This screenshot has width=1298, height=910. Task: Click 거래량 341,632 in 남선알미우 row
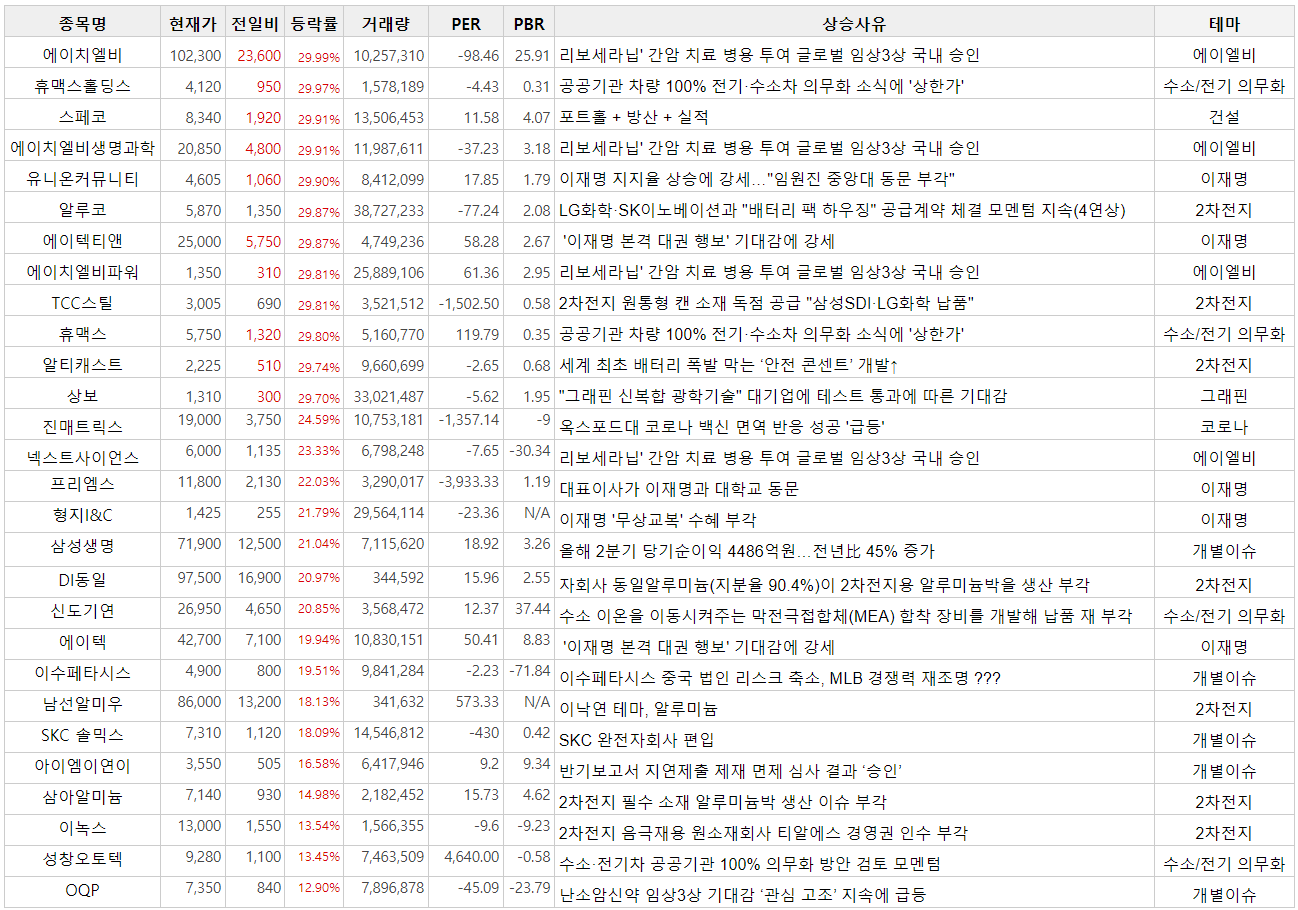point(396,703)
